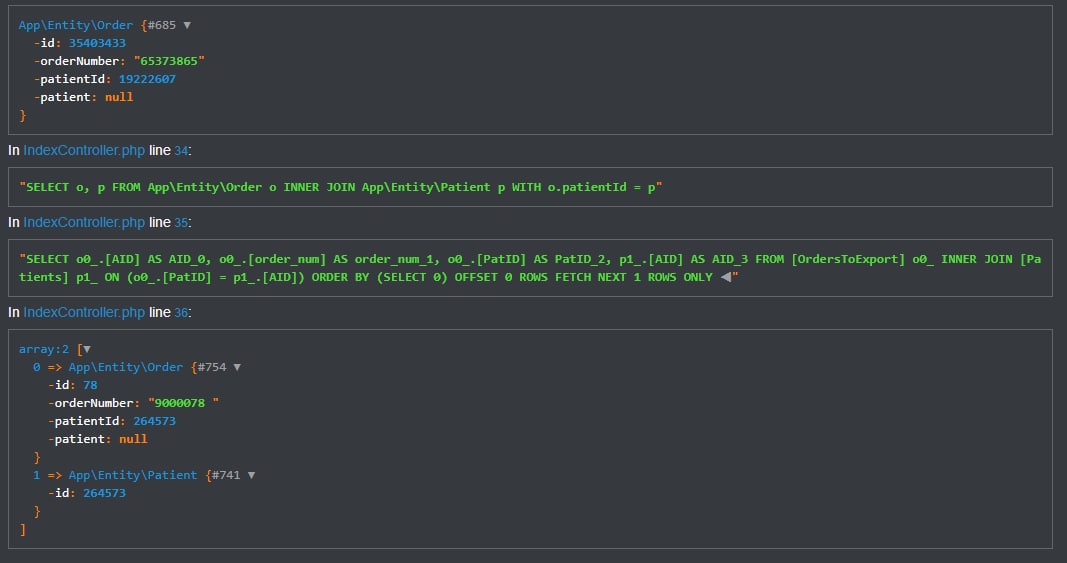The image size is (1067, 563).
Task: Select patientId value 264573 in Order #754
Action: pos(154,421)
